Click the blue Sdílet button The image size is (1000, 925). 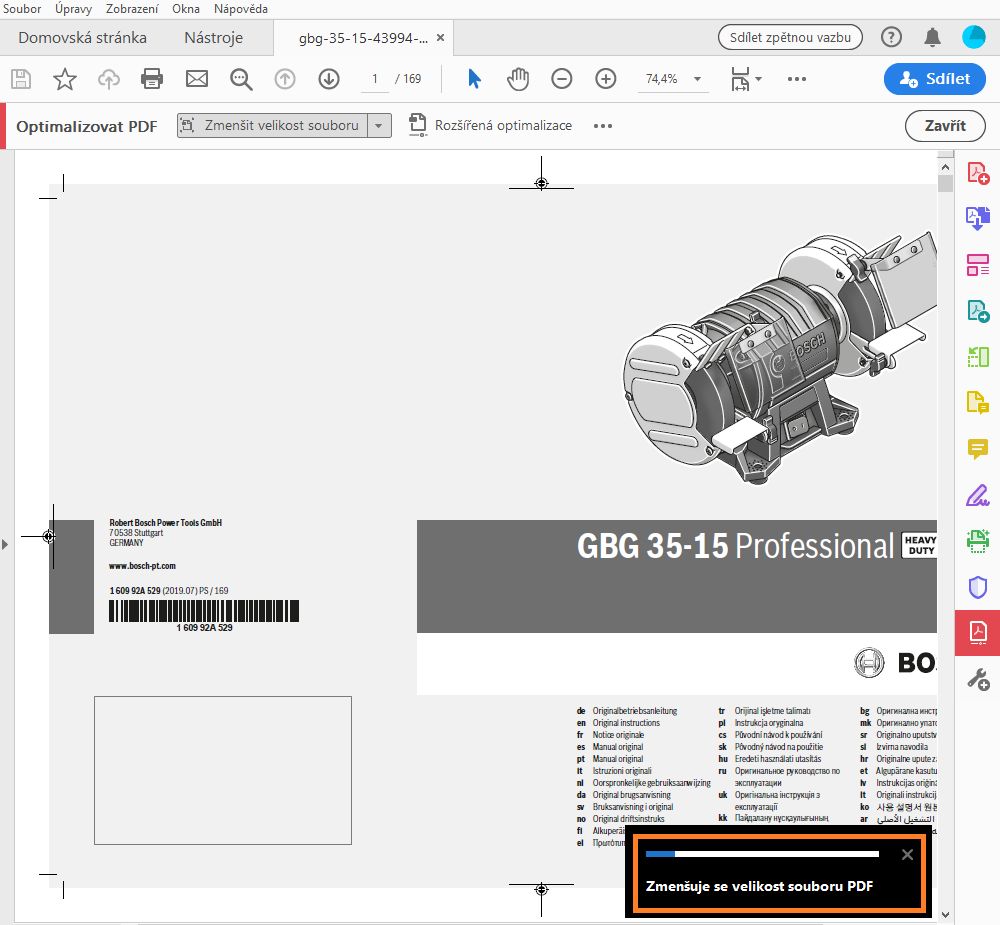click(935, 78)
